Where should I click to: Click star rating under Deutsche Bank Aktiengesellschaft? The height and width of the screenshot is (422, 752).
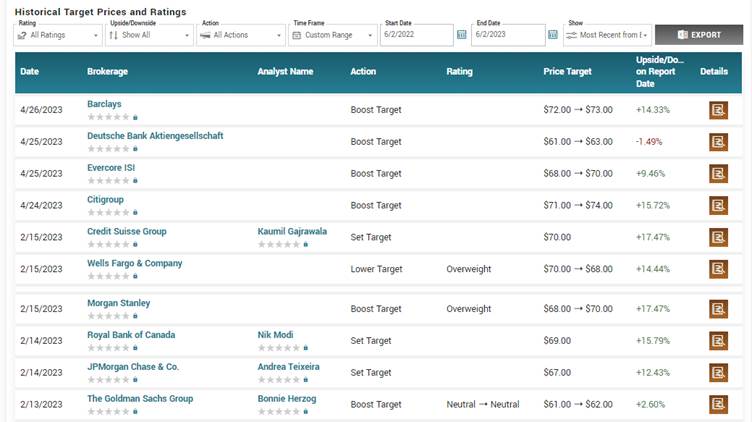pyautogui.click(x=108, y=149)
